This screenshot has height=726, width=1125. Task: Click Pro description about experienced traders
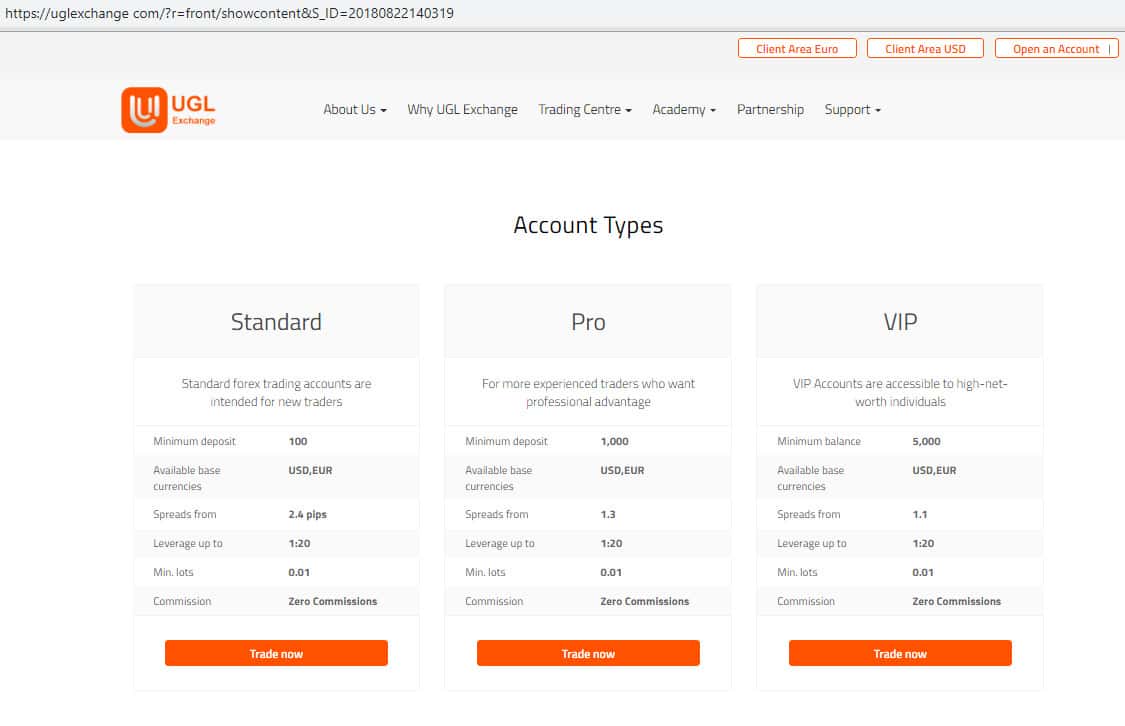coord(588,392)
